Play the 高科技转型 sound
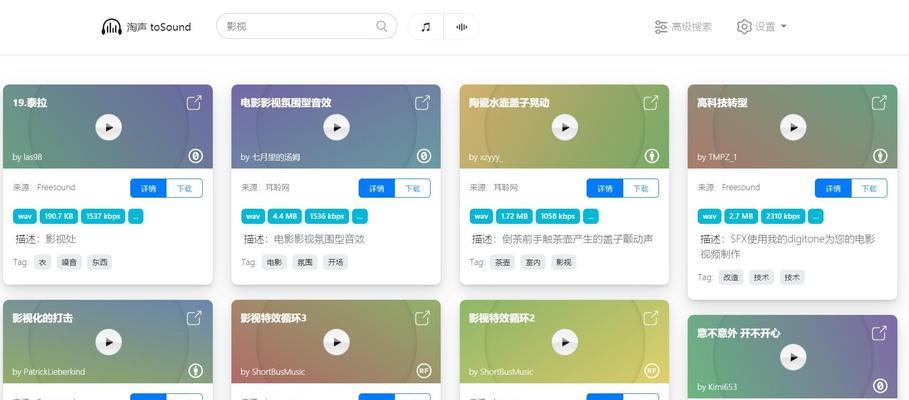Screen dimensions: 909x400 coord(793,127)
